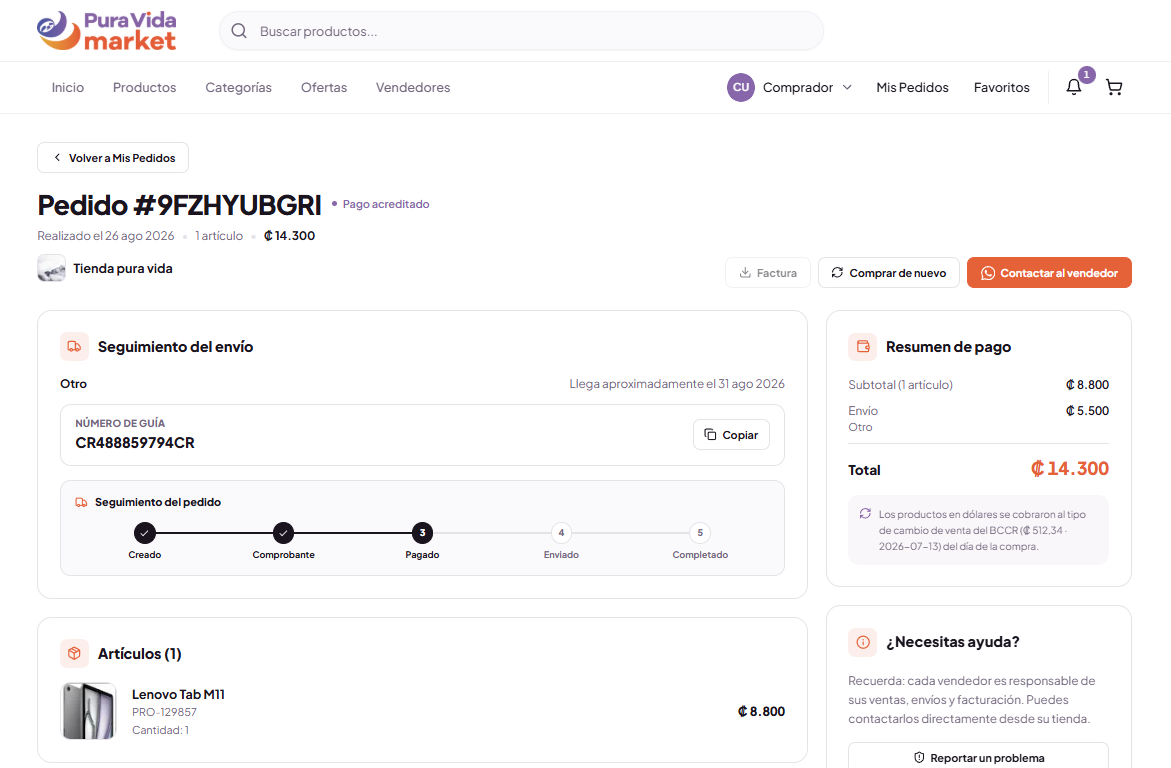Screen dimensions: 1171x768
Task: Open Favoritos
Action: [1001, 87]
